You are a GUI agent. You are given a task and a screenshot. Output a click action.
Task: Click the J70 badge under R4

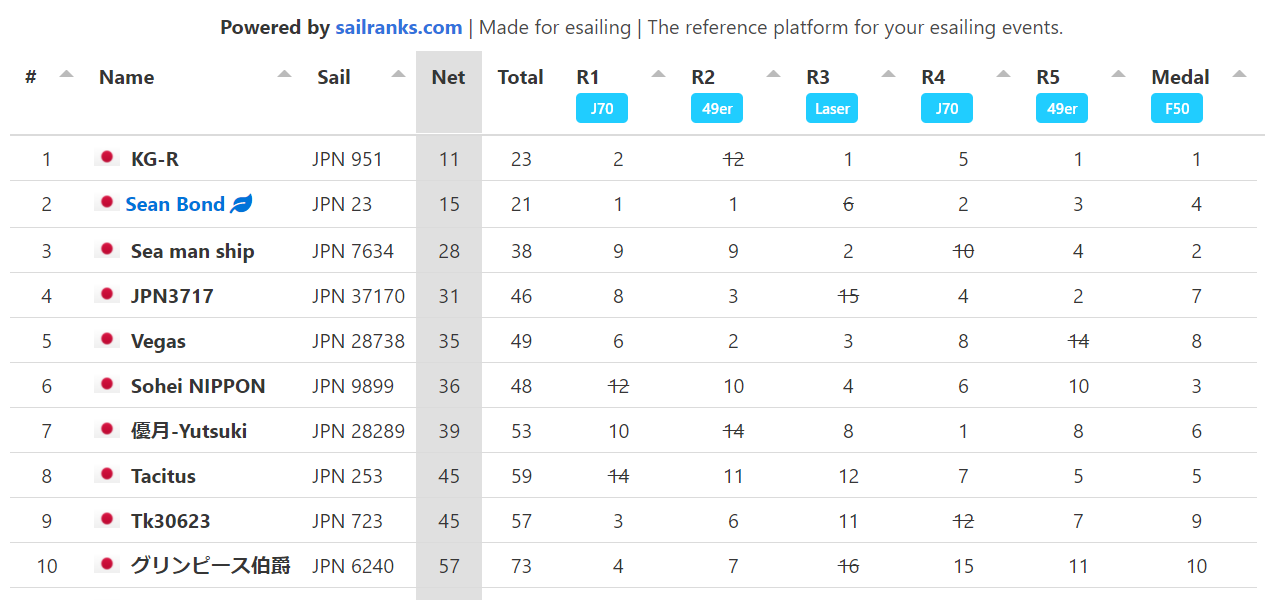(x=946, y=109)
